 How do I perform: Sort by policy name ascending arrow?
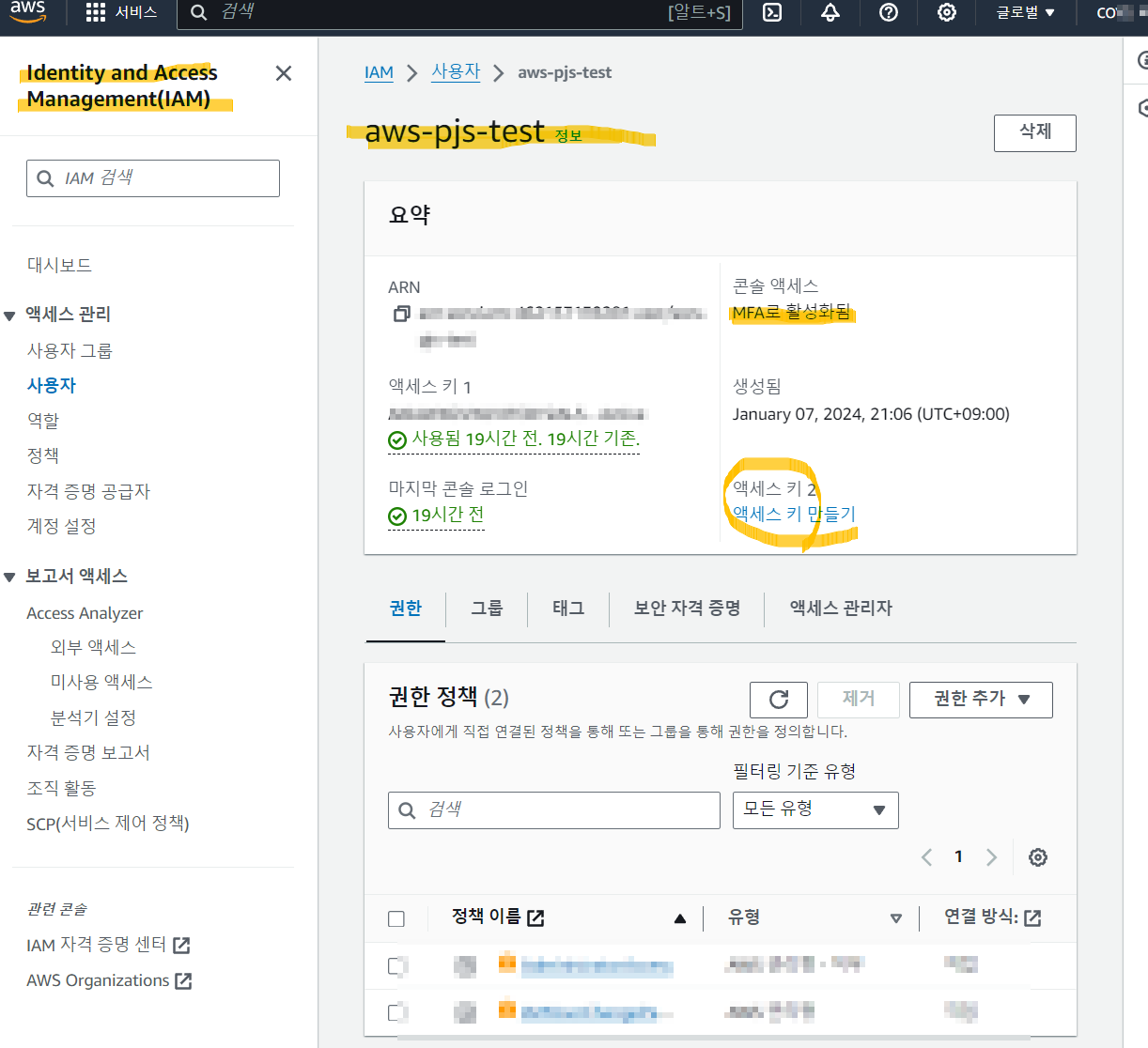click(680, 918)
